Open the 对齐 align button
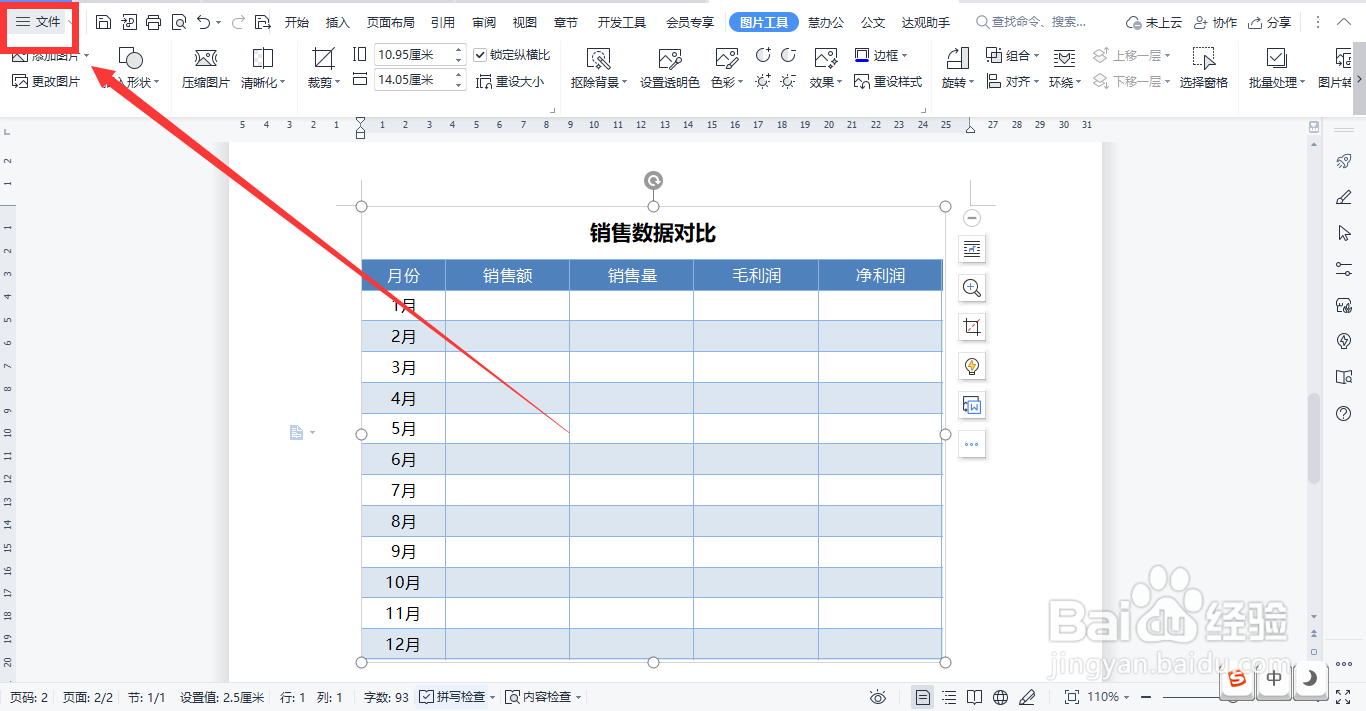This screenshot has width=1366, height=711. (1012, 82)
